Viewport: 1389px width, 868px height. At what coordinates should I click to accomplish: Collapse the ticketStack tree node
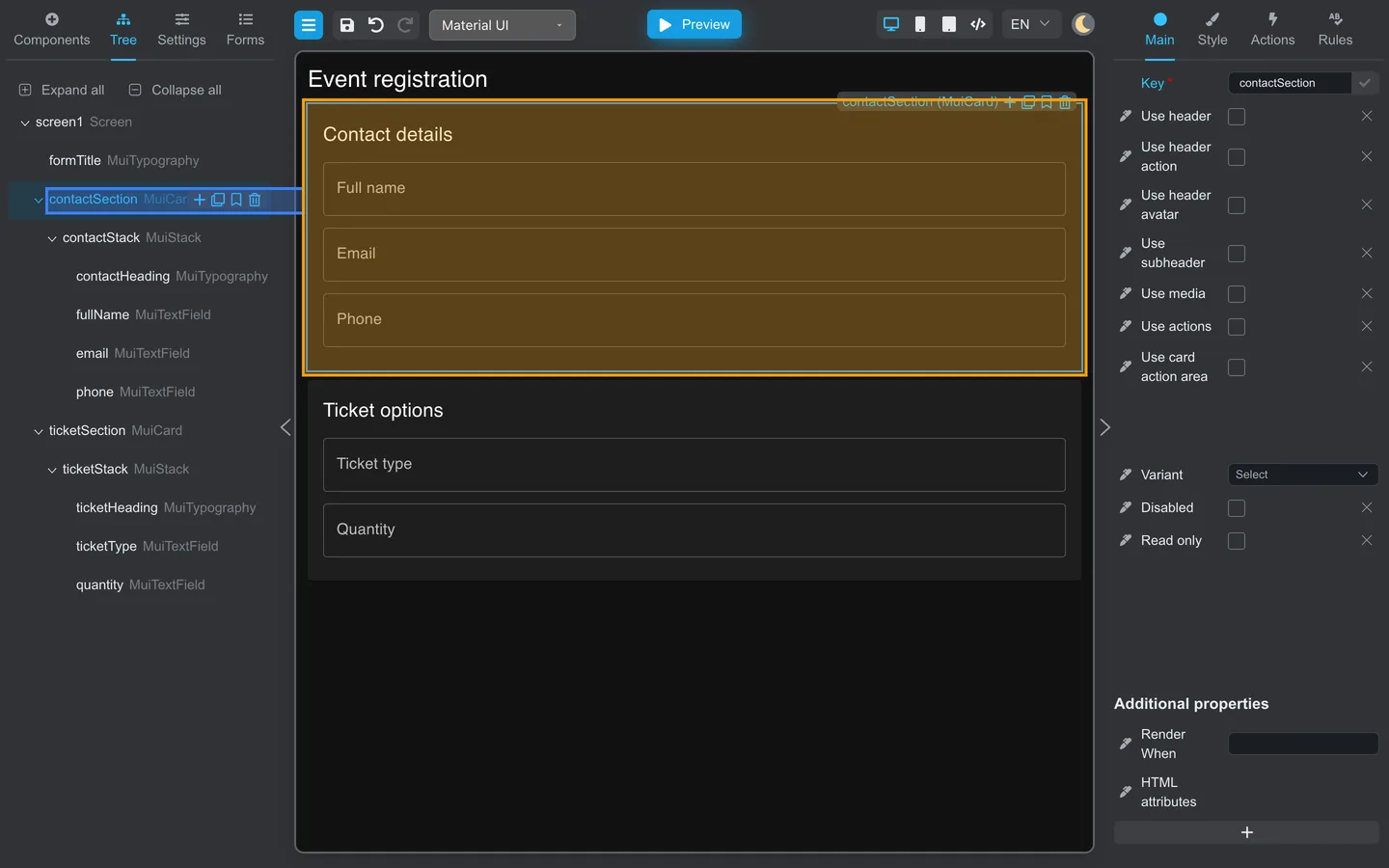pyautogui.click(x=52, y=470)
